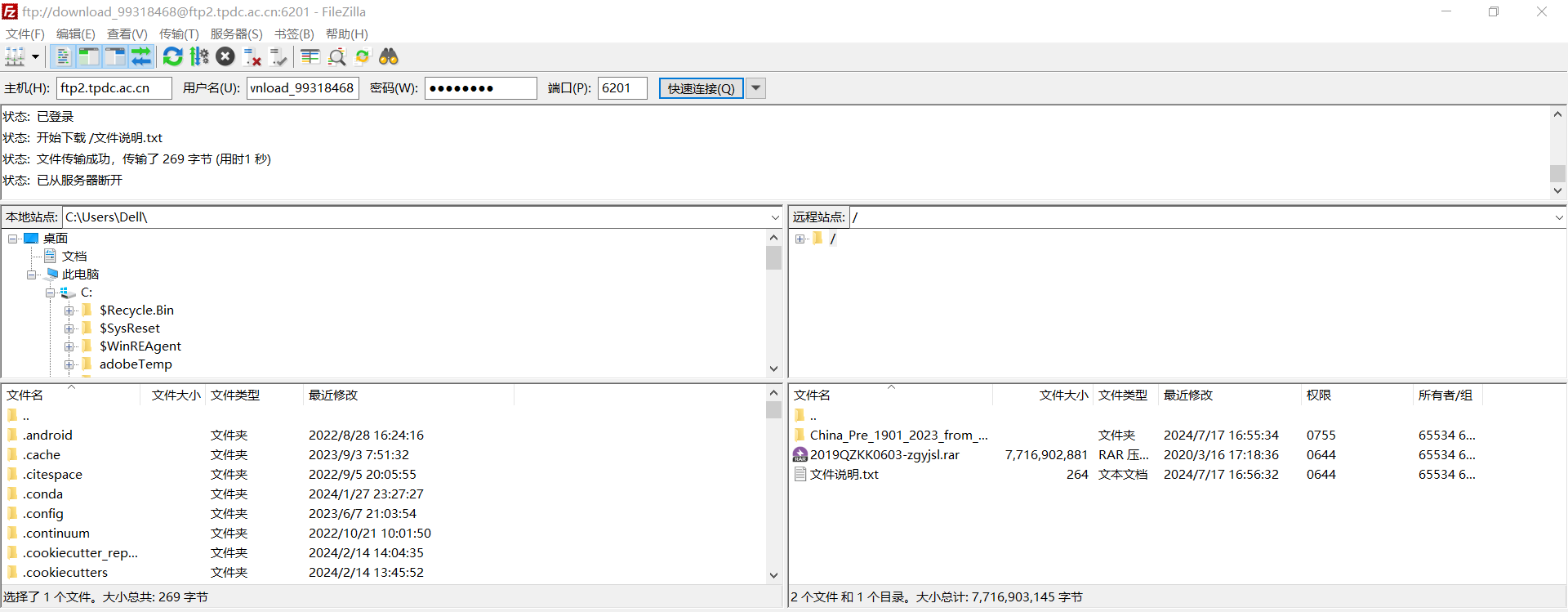Click process queue toggle icon
Screen dimensions: 1568x612
(x=199, y=56)
